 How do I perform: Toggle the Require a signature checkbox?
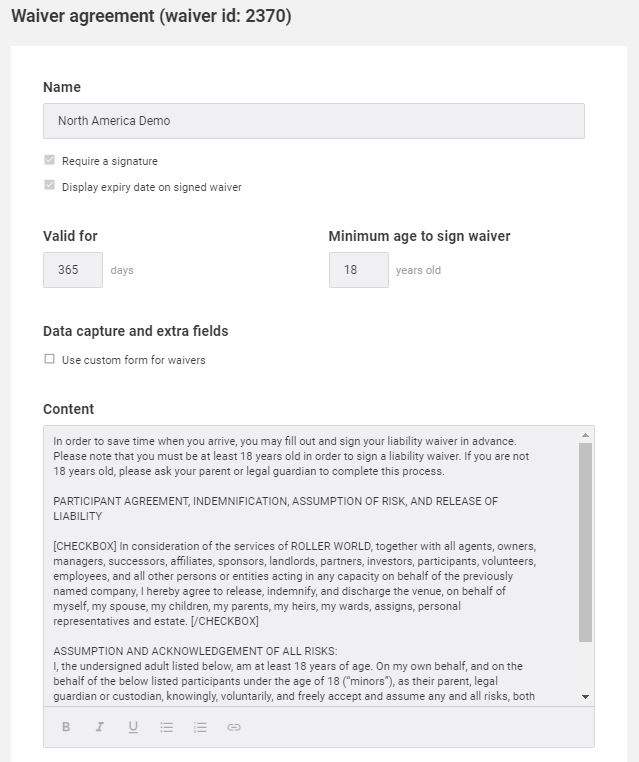point(49,160)
